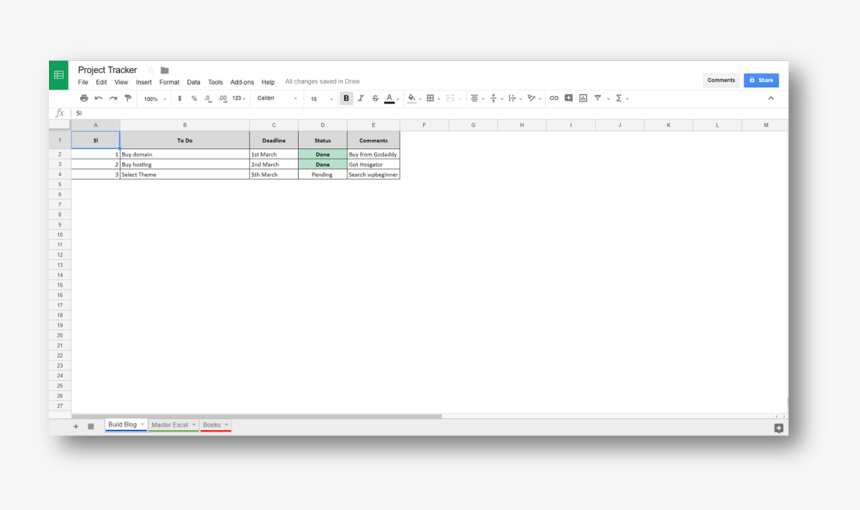Toggle italic formatting
860x510 pixels.
360,98
